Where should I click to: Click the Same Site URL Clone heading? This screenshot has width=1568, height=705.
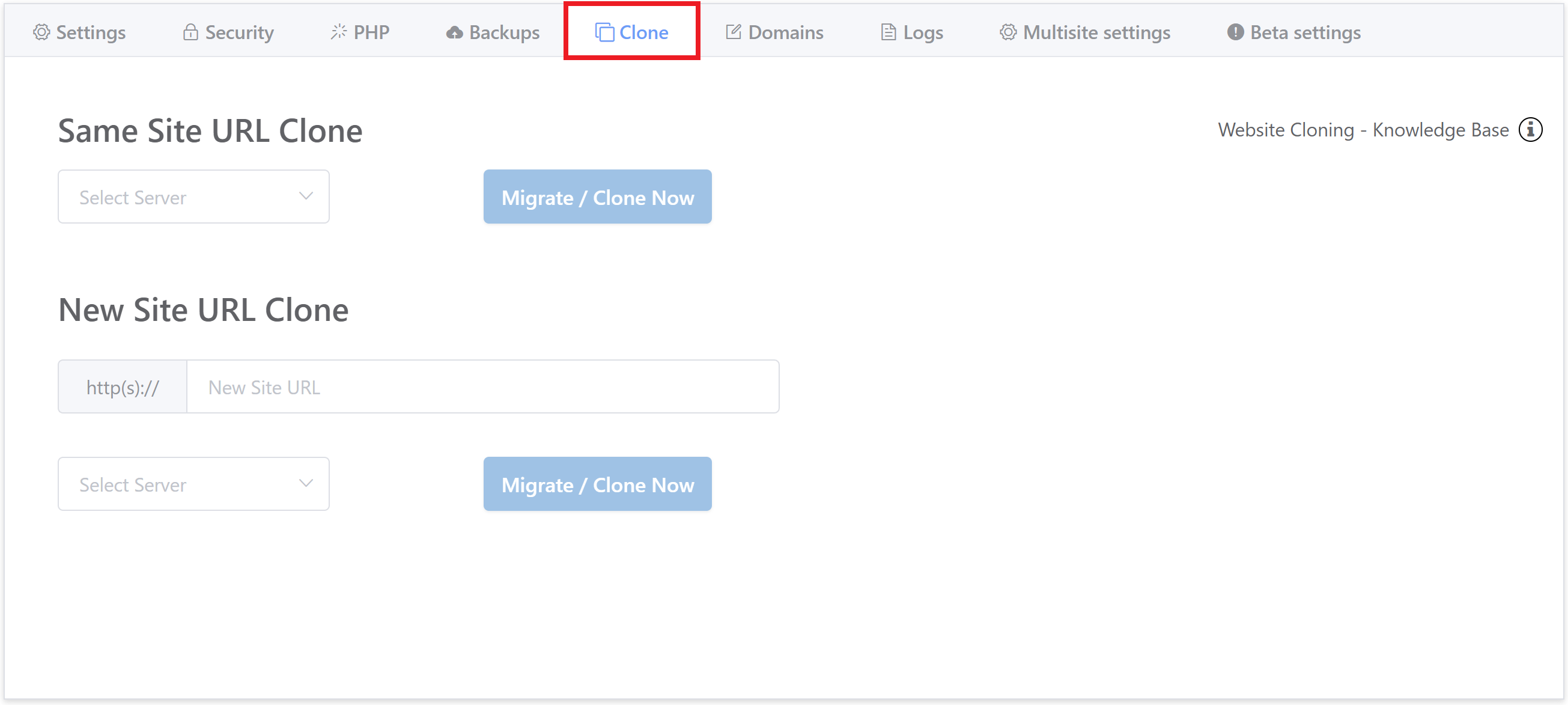click(x=210, y=130)
